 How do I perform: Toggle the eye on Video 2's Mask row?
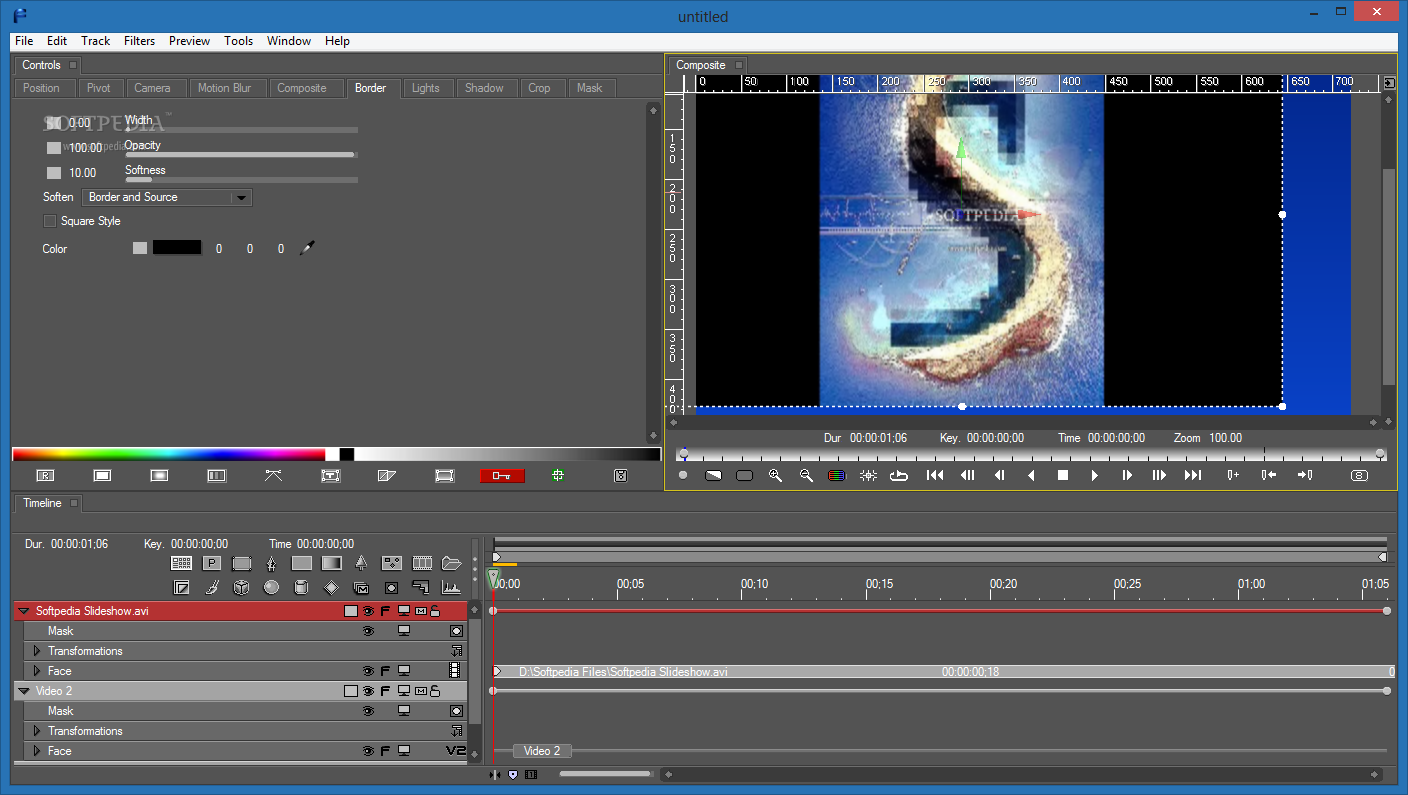pyautogui.click(x=368, y=711)
